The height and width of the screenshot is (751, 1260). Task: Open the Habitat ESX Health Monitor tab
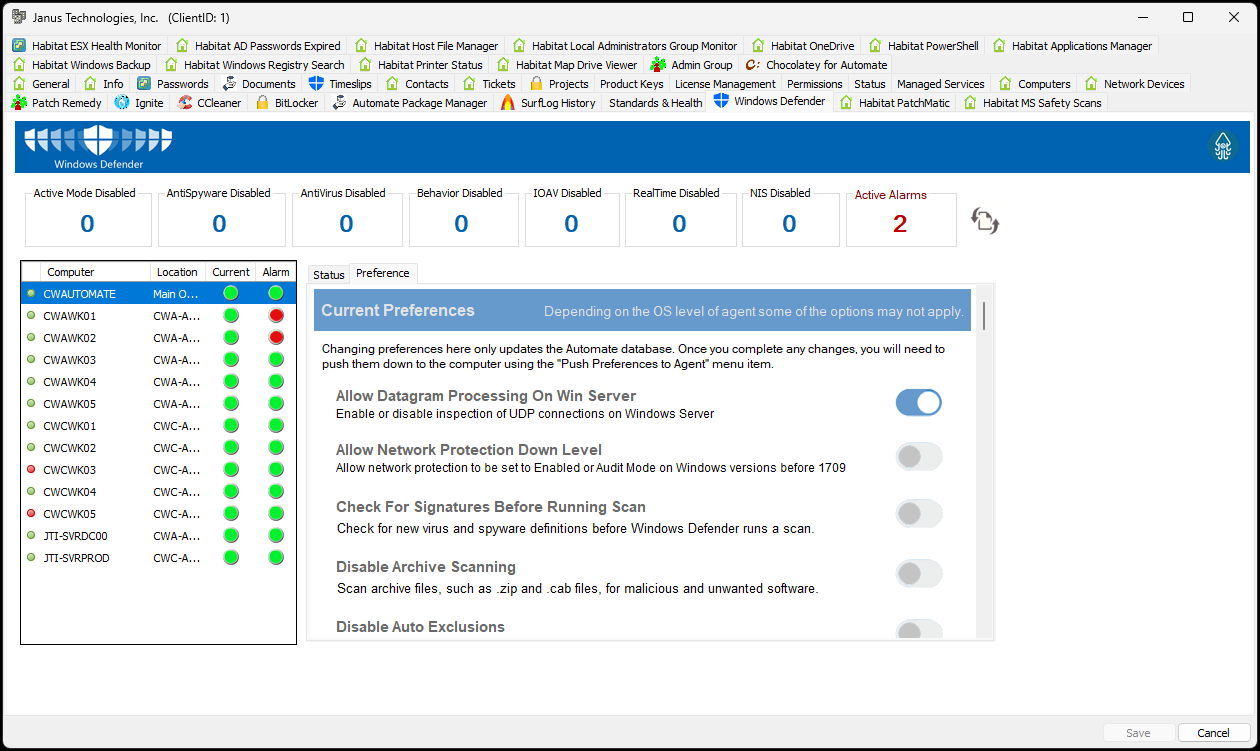click(x=86, y=46)
